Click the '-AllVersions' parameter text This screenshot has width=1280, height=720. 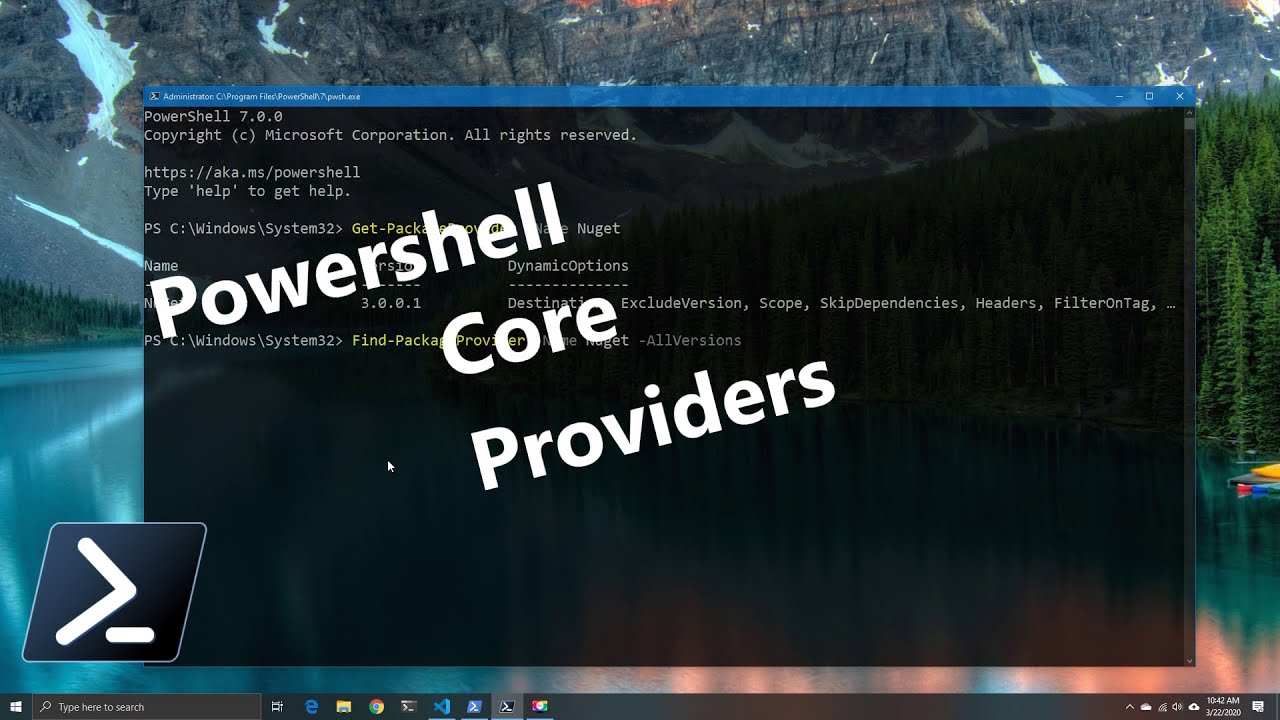coord(689,340)
